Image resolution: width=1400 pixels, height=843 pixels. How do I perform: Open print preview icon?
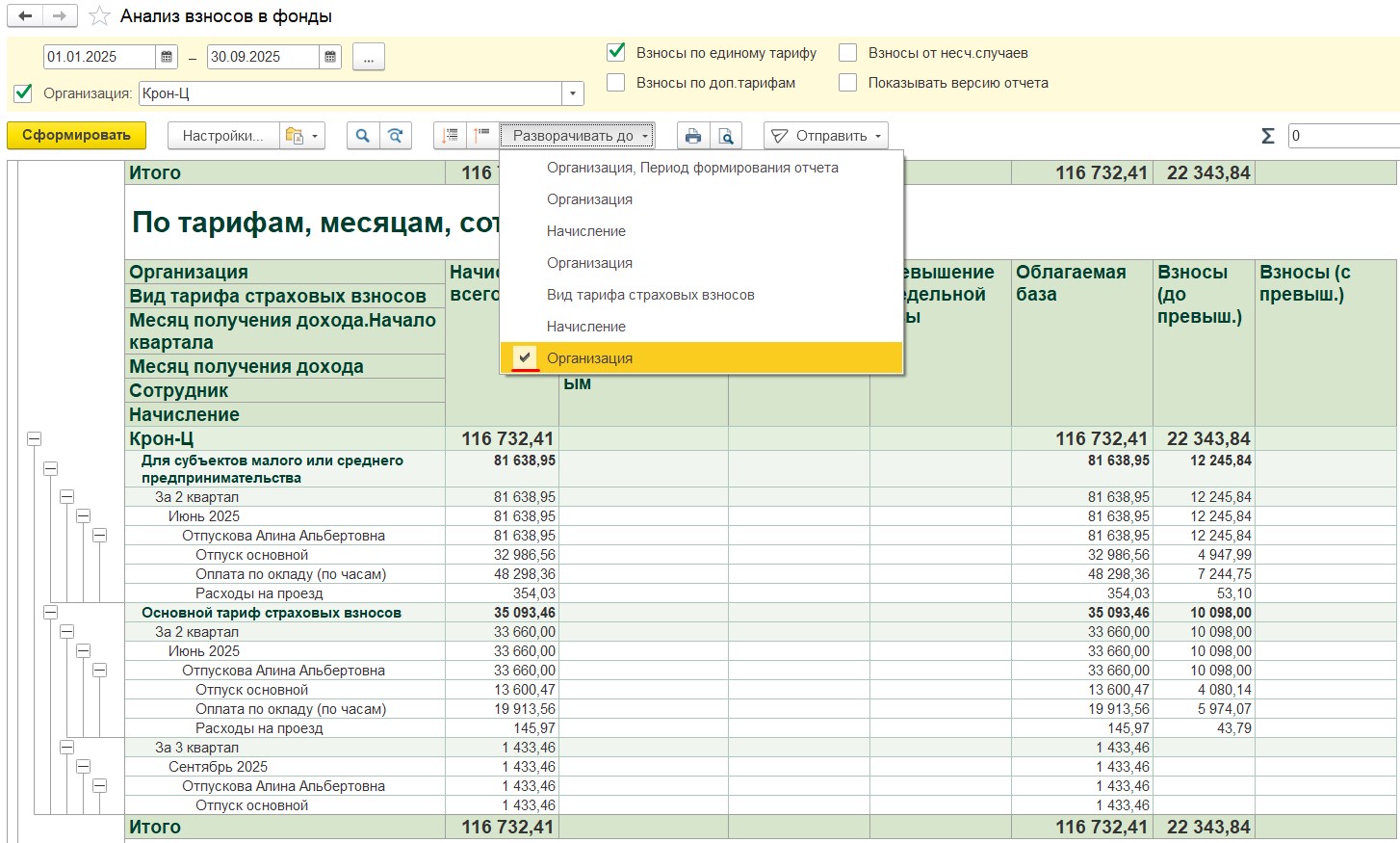[726, 136]
